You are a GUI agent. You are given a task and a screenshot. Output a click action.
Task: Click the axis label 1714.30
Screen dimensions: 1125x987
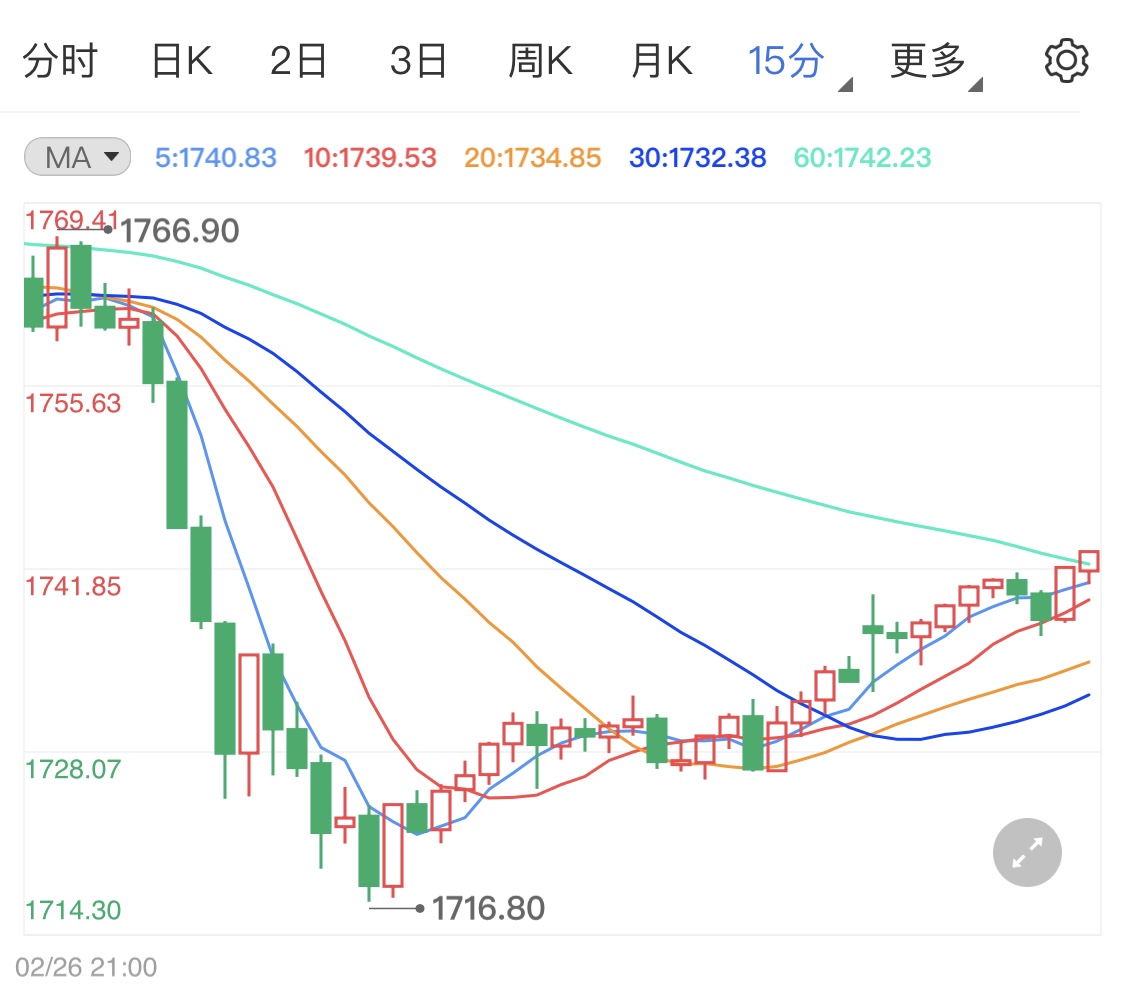click(x=73, y=910)
